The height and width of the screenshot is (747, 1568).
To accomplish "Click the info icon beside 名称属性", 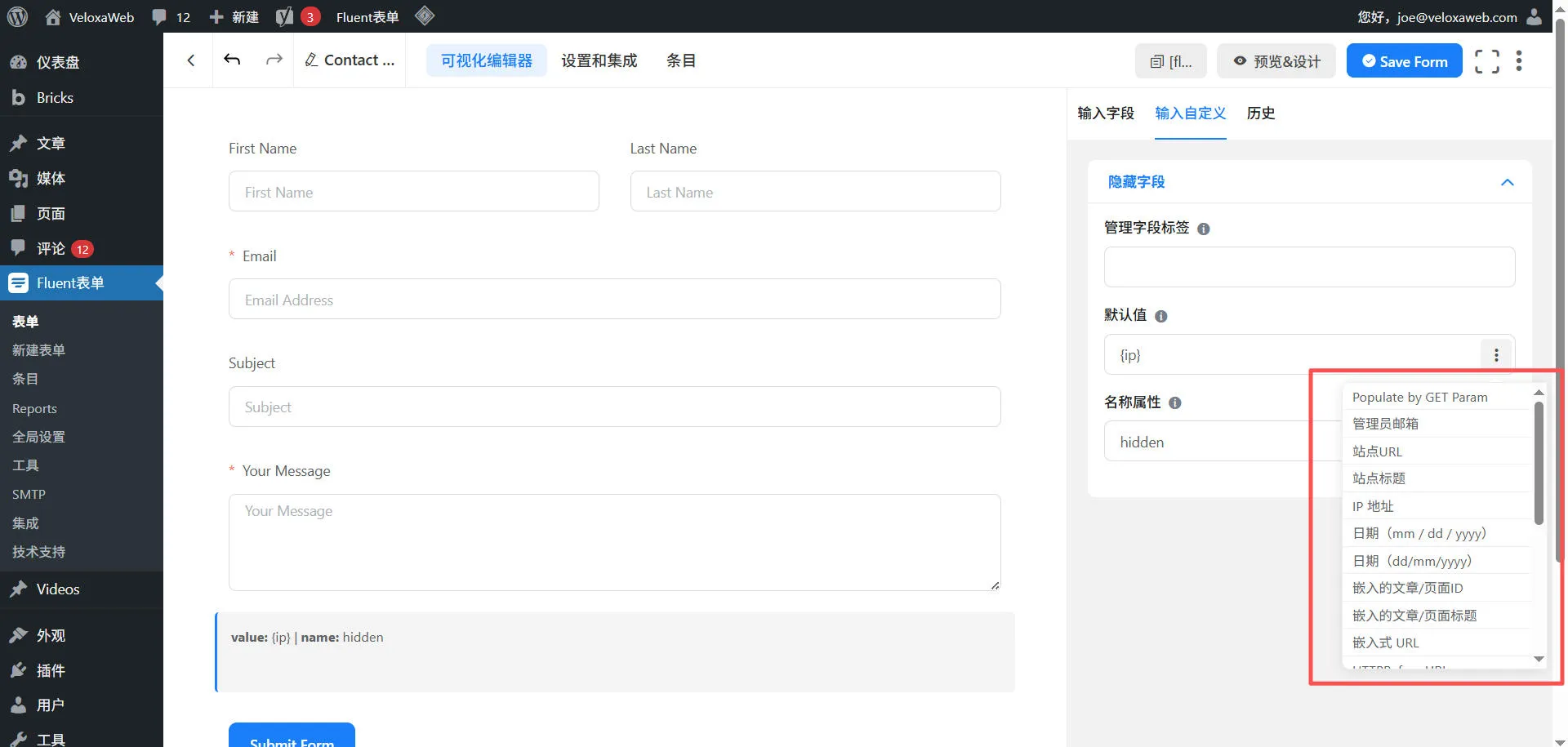I will [x=1175, y=403].
